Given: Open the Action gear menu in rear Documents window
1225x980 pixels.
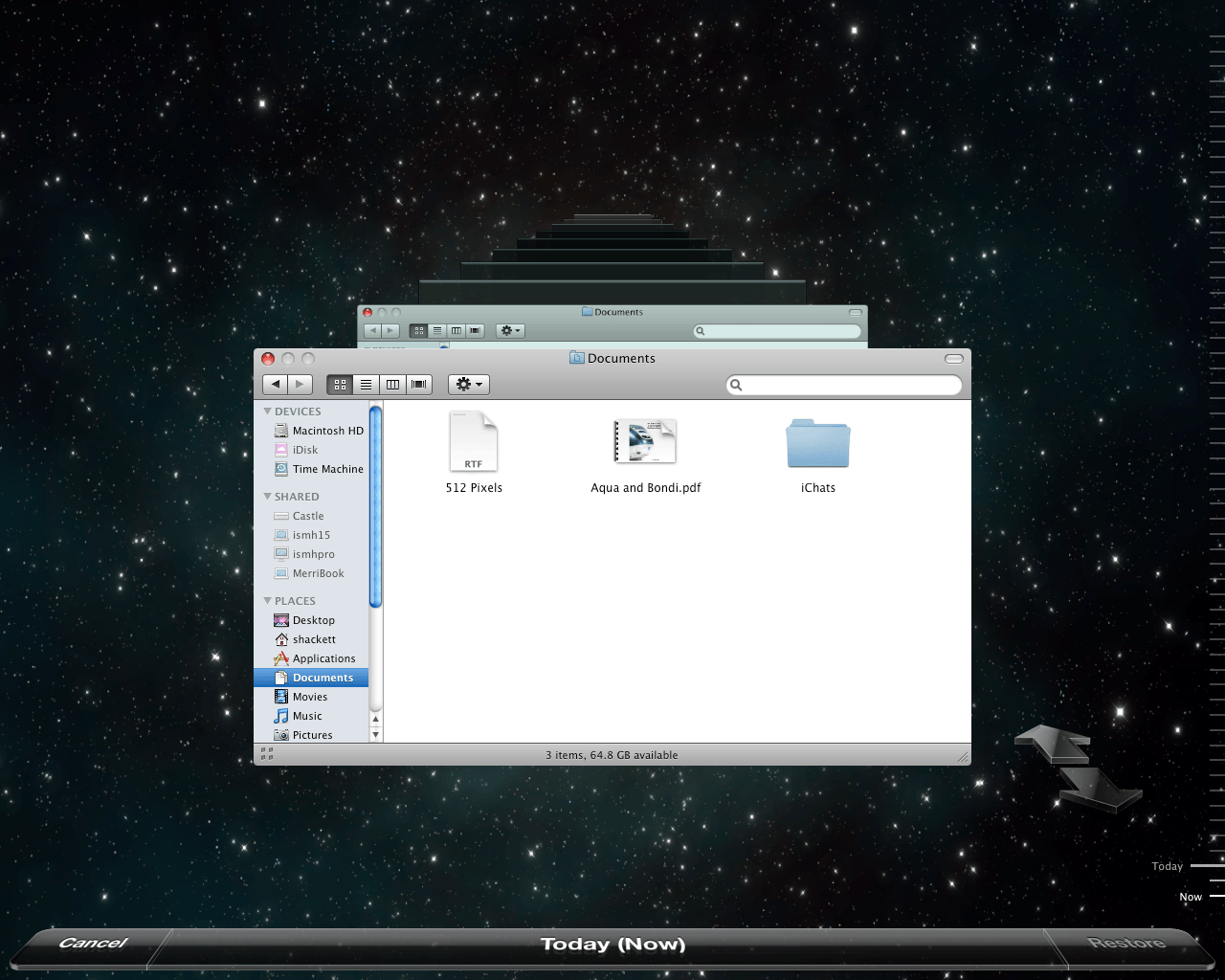Looking at the screenshot, I should 510,331.
